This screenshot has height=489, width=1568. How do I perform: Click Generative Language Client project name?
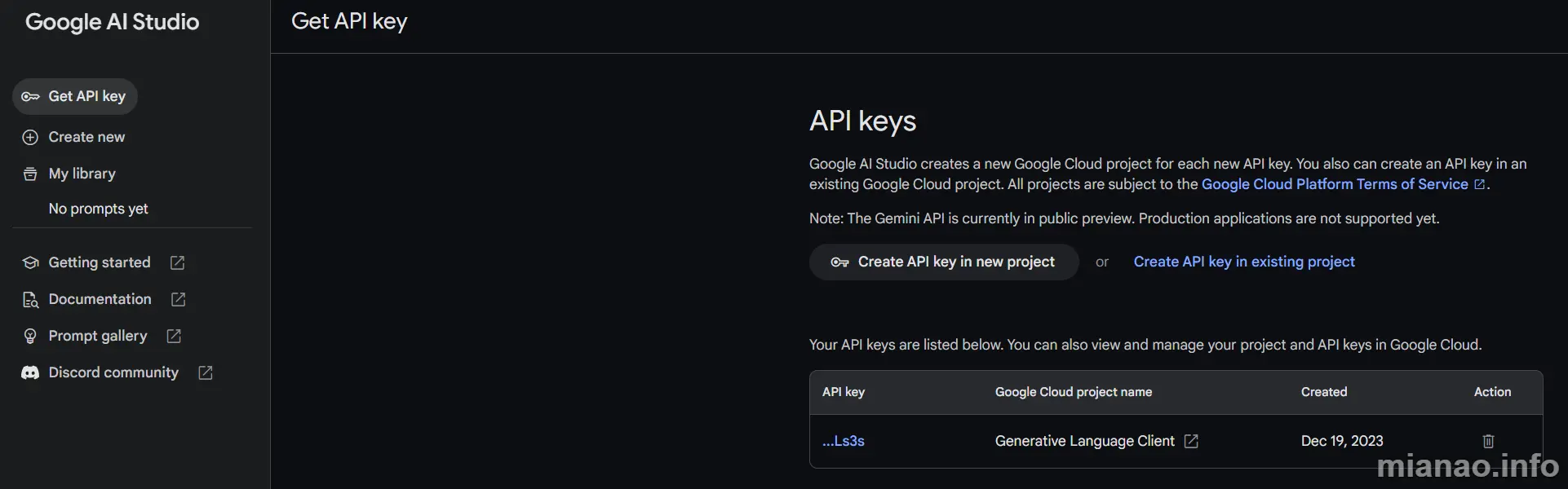[1084, 441]
